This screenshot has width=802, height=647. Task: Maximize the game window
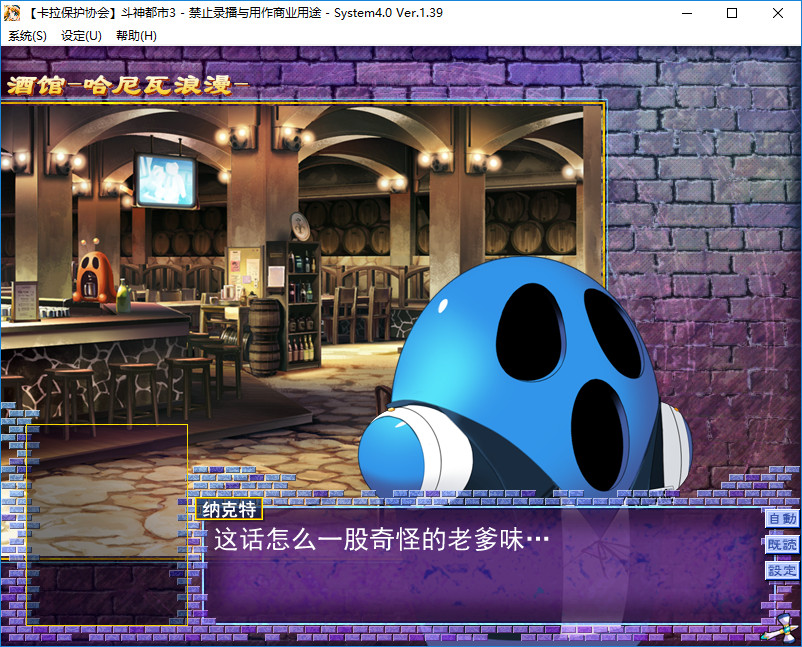point(732,13)
